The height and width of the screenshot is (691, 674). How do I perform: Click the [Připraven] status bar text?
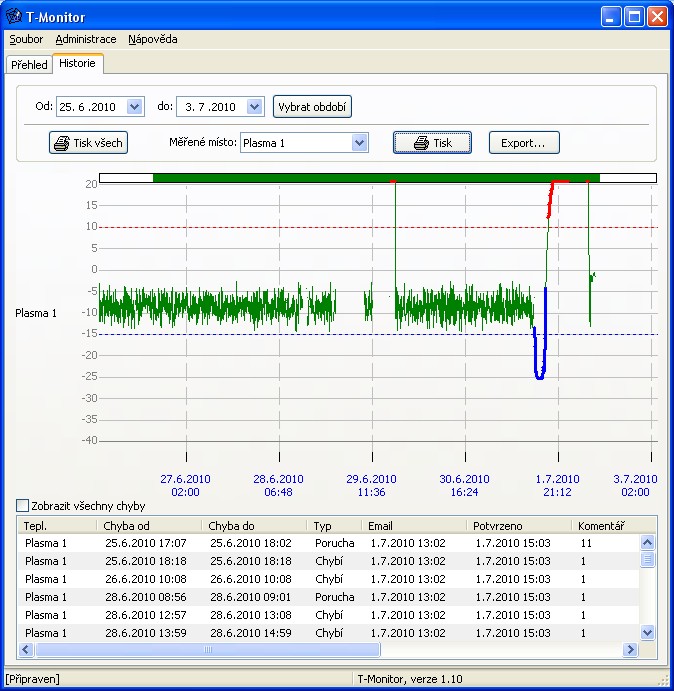click(32, 679)
